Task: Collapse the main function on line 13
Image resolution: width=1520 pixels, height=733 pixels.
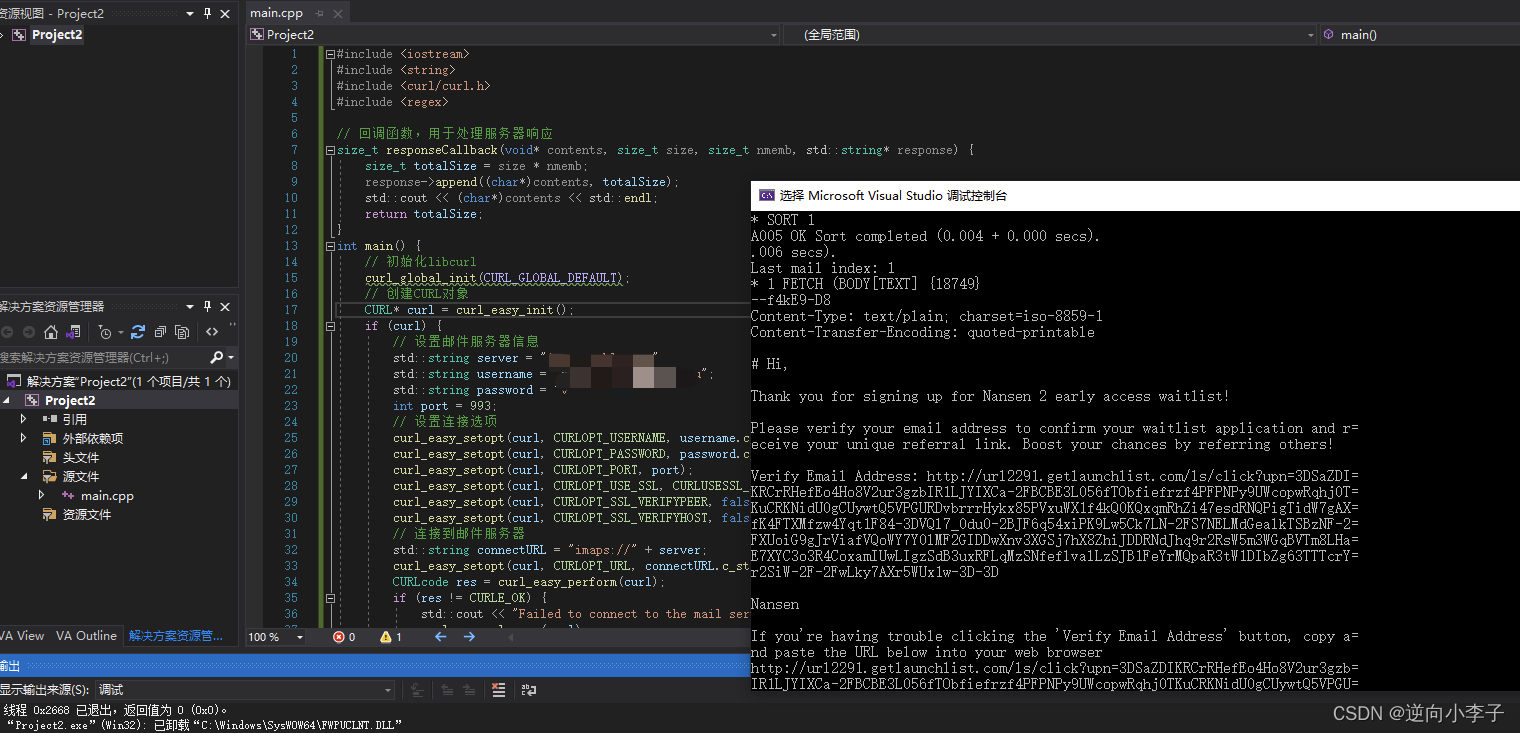Action: [330, 246]
